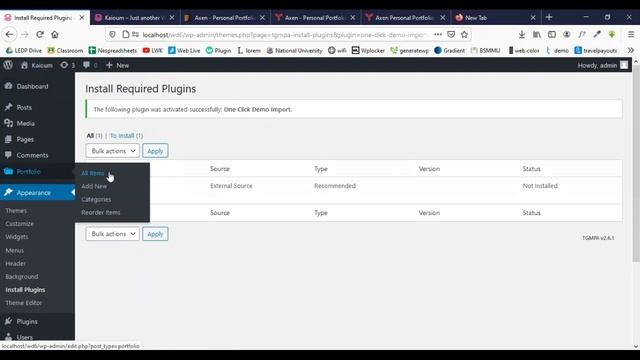Bookmark this page with the star icon
This screenshot has width=640, height=360.
[x=464, y=35]
